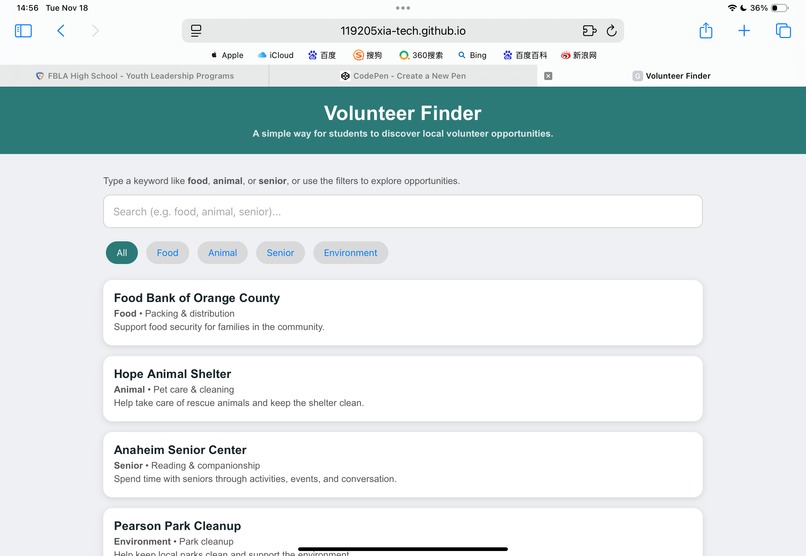The width and height of the screenshot is (806, 556).
Task: Filter by Senior category
Action: (x=280, y=253)
